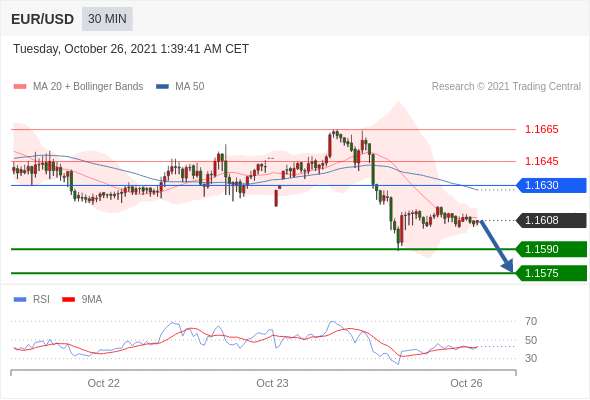
Task: Click the Research © 2021 Trading Central credit
Action: pyautogui.click(x=506, y=87)
